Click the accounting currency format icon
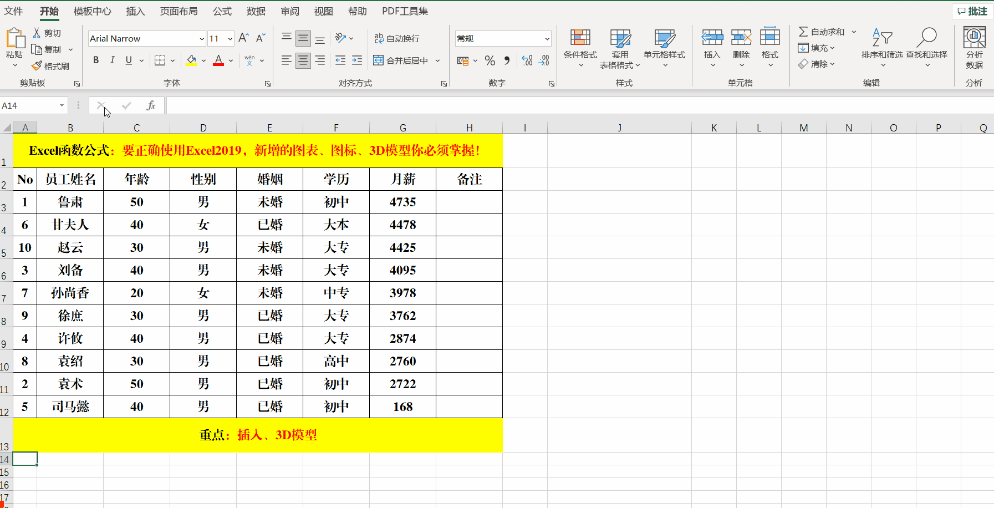 (463, 61)
